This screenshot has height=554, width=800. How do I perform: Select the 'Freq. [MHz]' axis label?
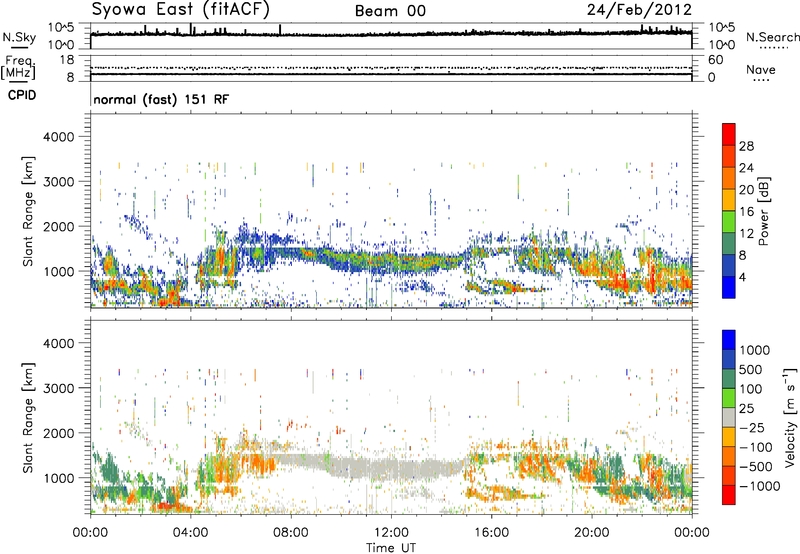[18, 68]
